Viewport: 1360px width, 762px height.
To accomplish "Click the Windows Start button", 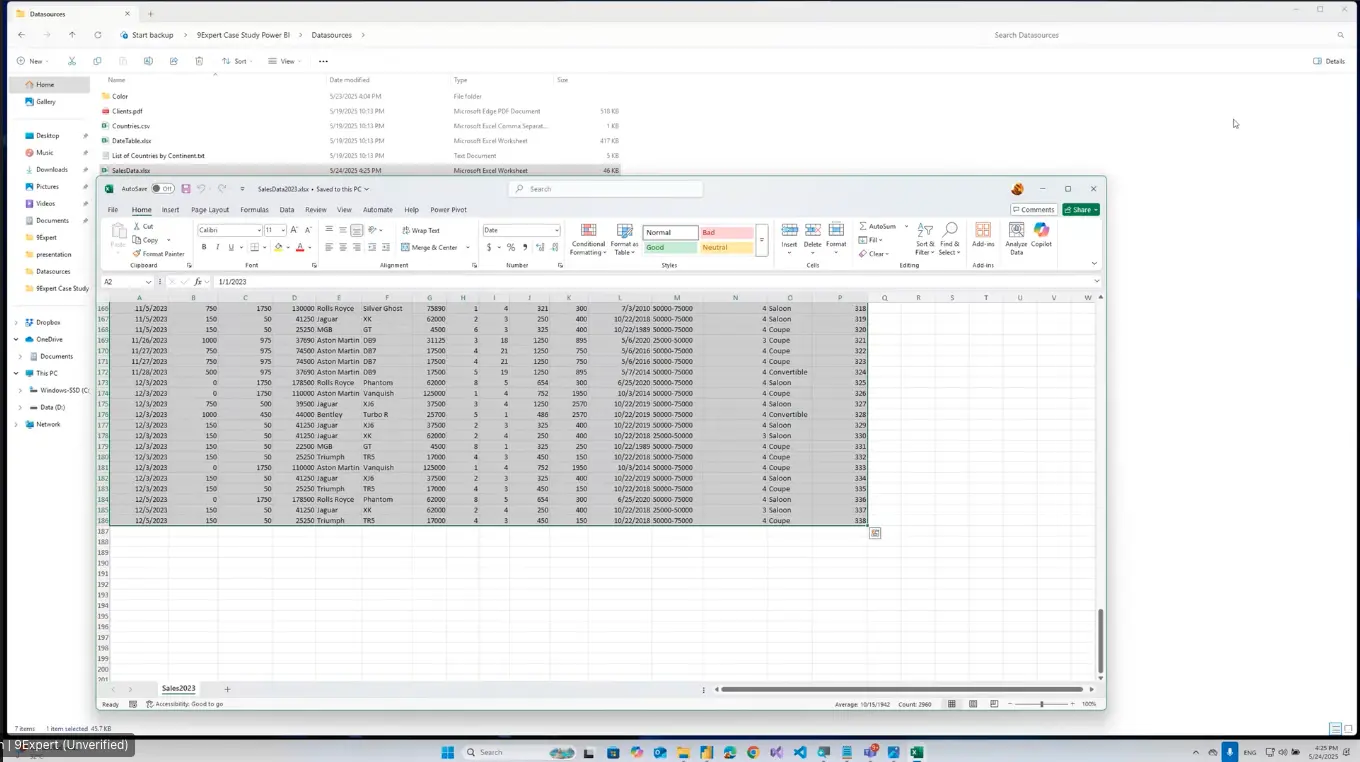I will click(447, 752).
